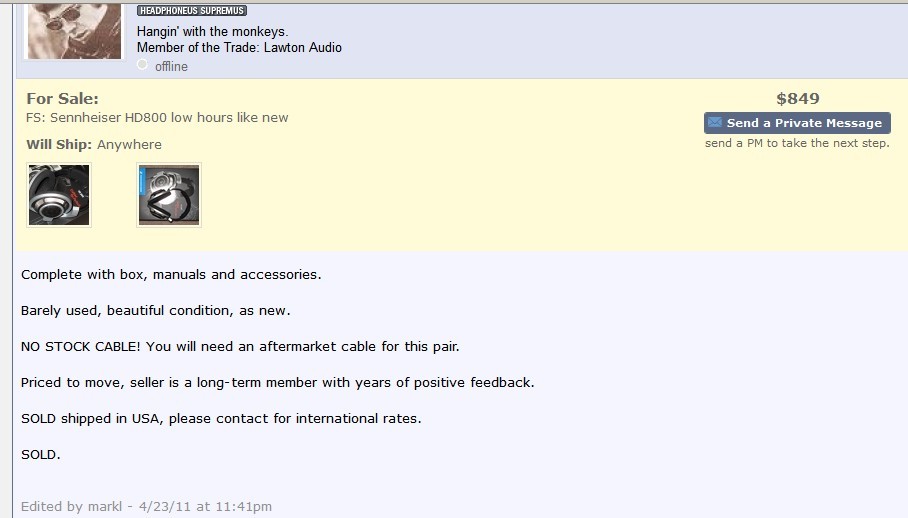
Task: Click the 'SOLD shipped in USA' line
Action: (221, 418)
